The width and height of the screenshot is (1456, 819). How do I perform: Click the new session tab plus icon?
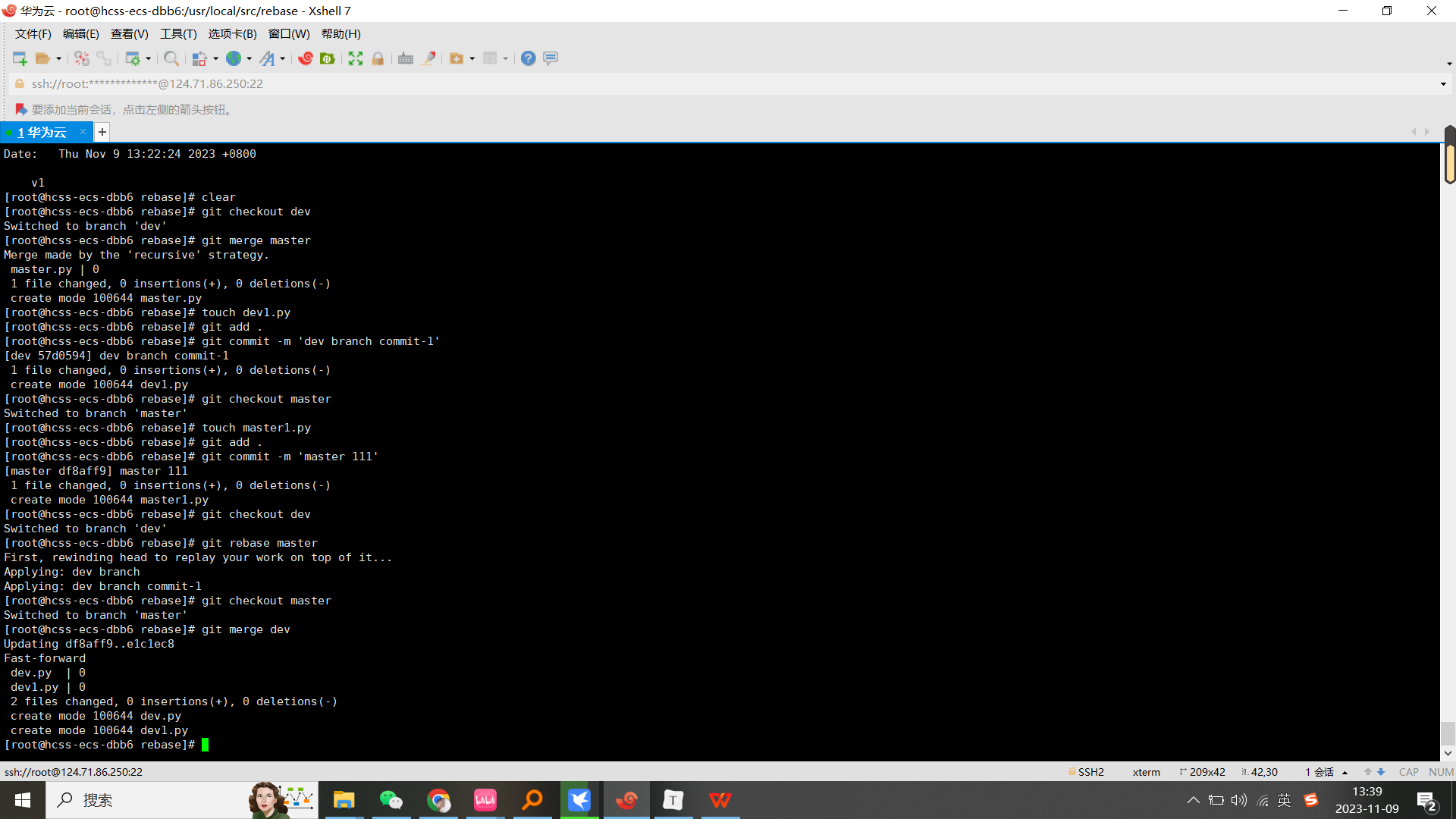pos(102,131)
